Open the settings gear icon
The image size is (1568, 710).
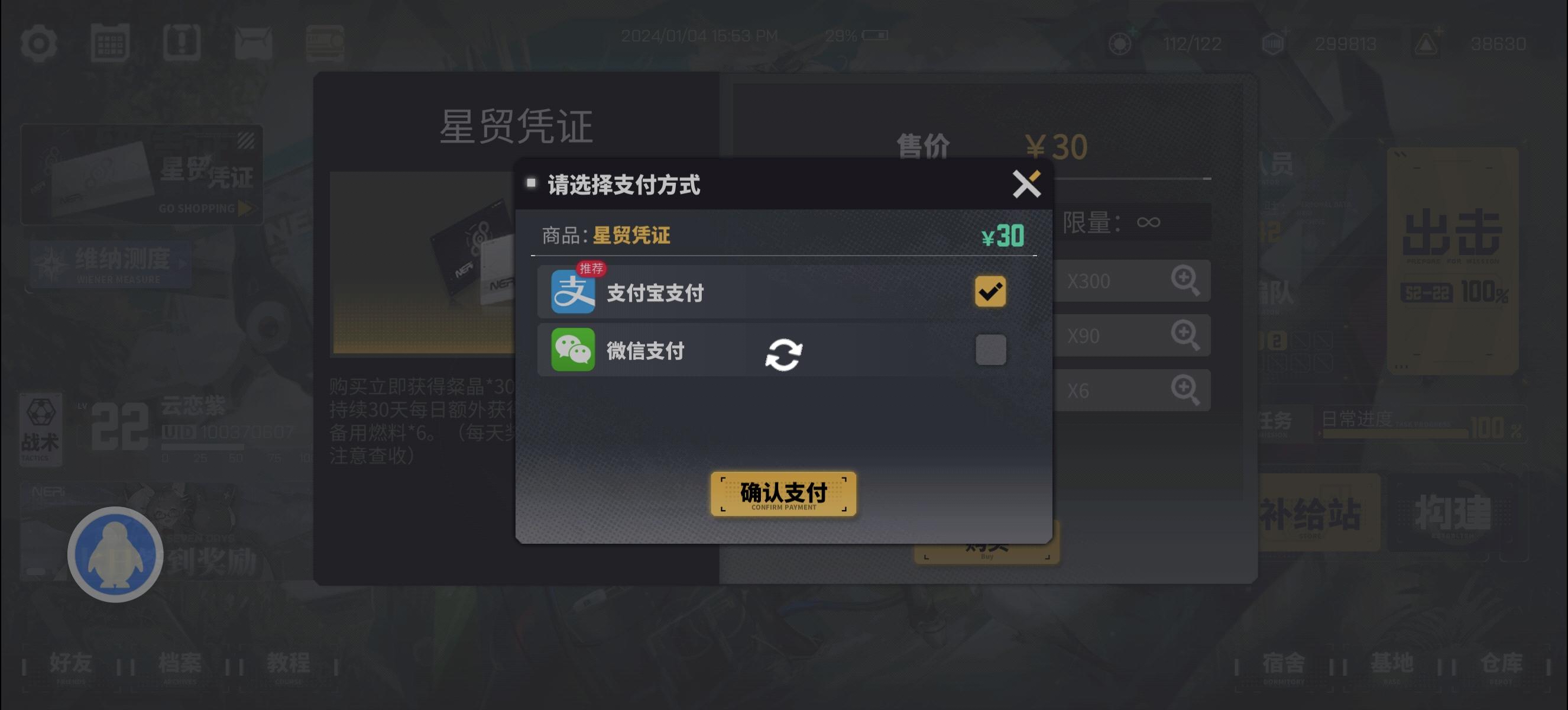(x=39, y=43)
